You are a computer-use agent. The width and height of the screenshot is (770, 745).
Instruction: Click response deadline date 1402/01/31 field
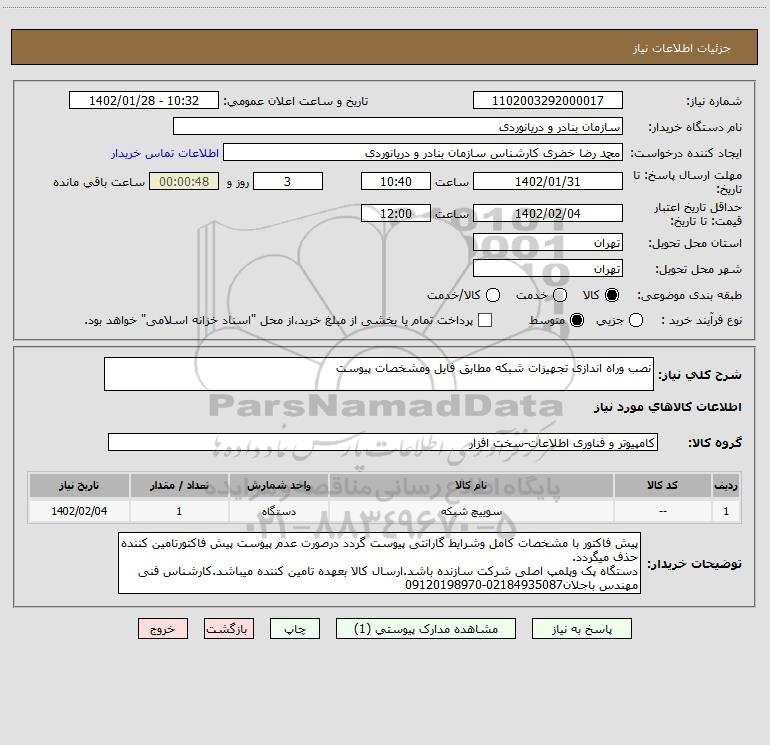(x=548, y=181)
